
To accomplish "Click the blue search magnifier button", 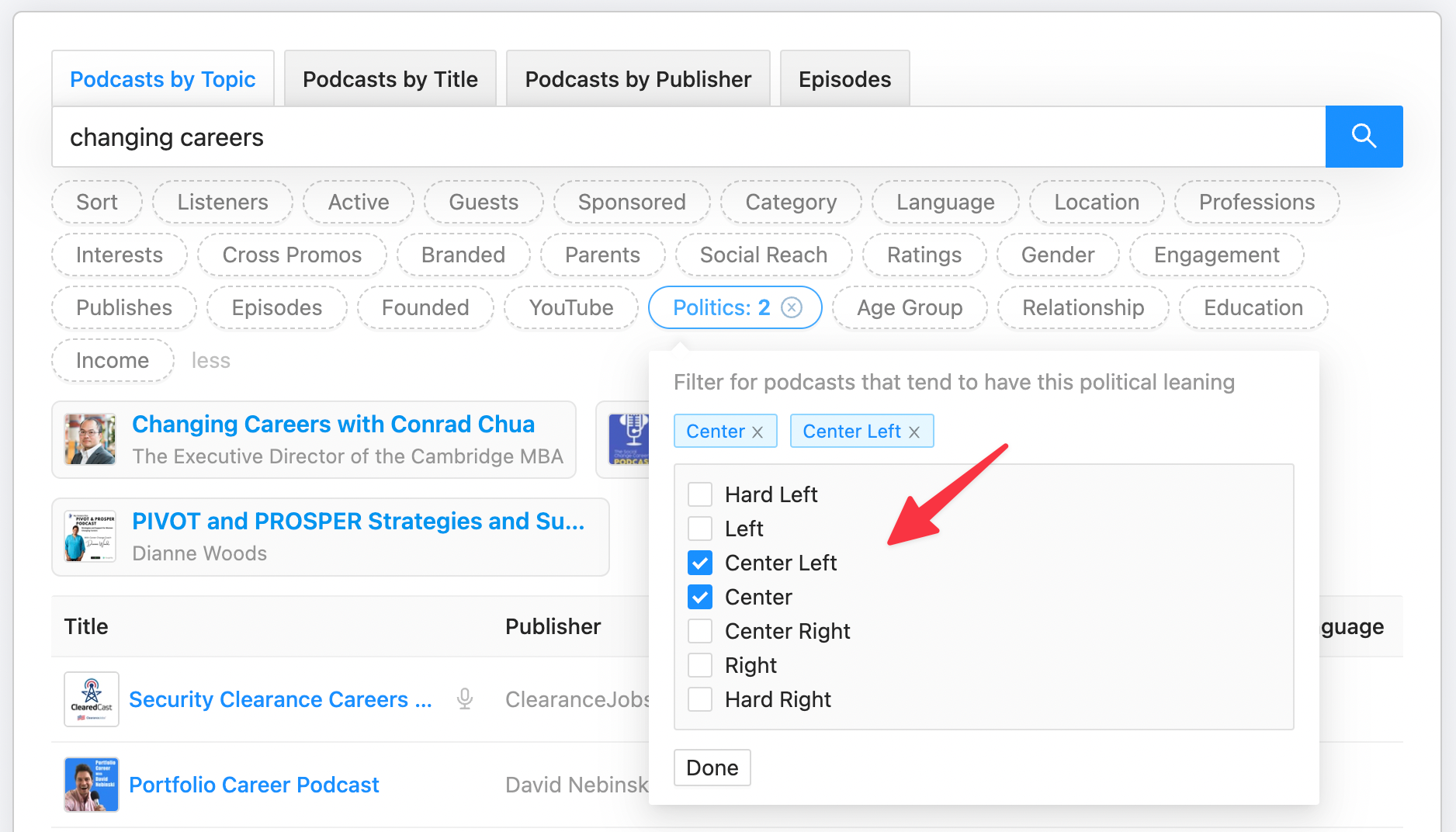I will click(1364, 137).
